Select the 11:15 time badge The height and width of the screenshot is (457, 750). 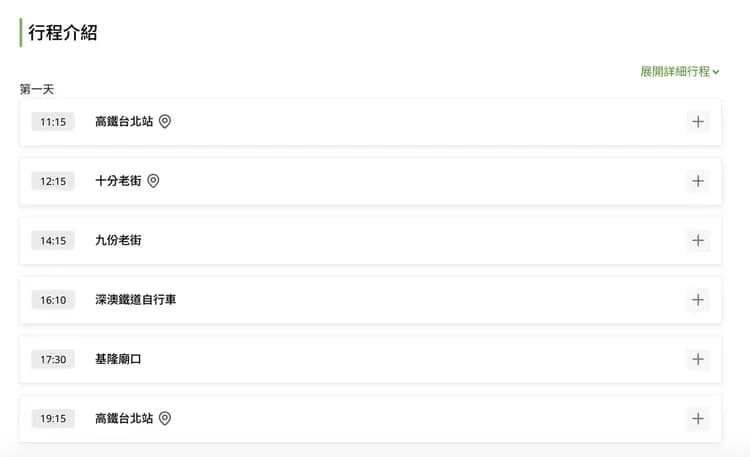[x=53, y=122]
